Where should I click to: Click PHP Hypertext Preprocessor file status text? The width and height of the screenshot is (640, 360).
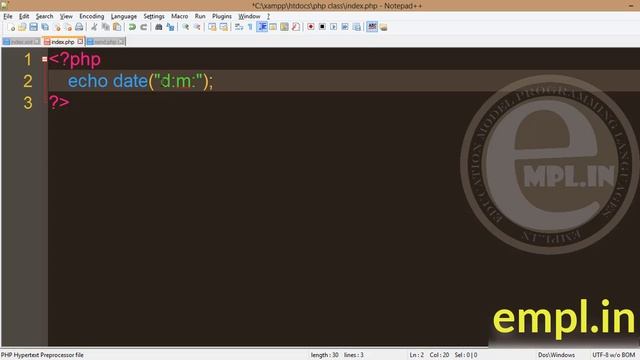pos(42,355)
